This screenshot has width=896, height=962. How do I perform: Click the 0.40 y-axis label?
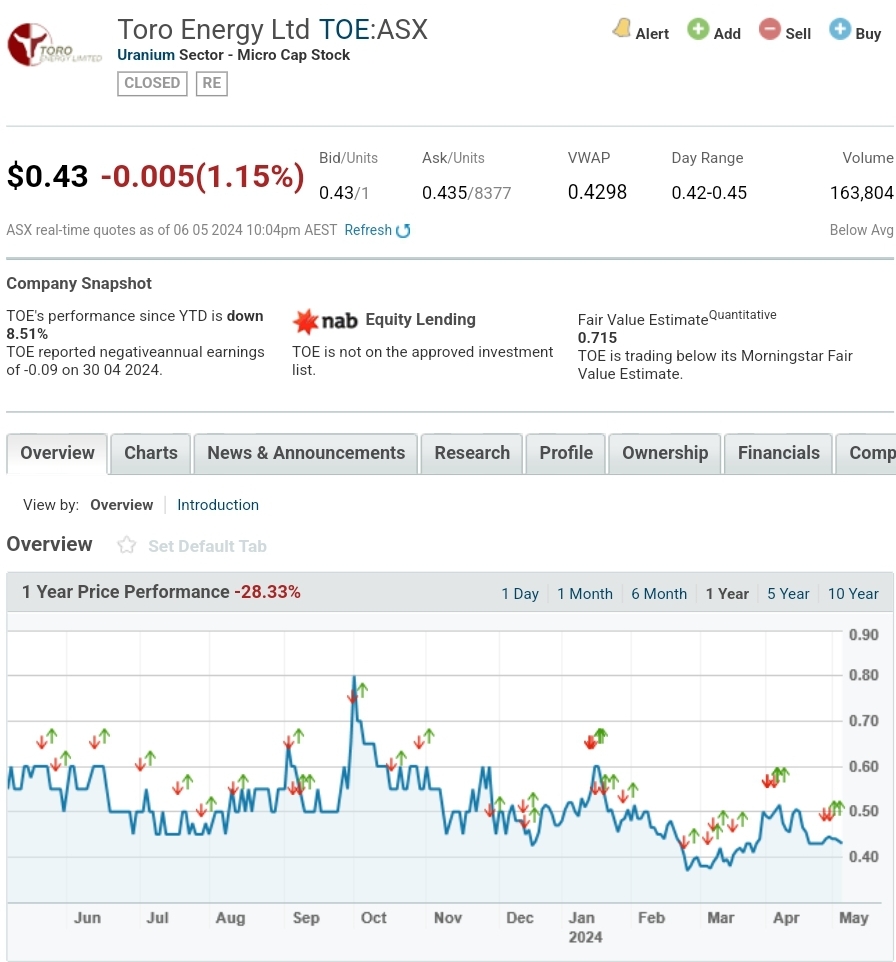click(x=863, y=856)
